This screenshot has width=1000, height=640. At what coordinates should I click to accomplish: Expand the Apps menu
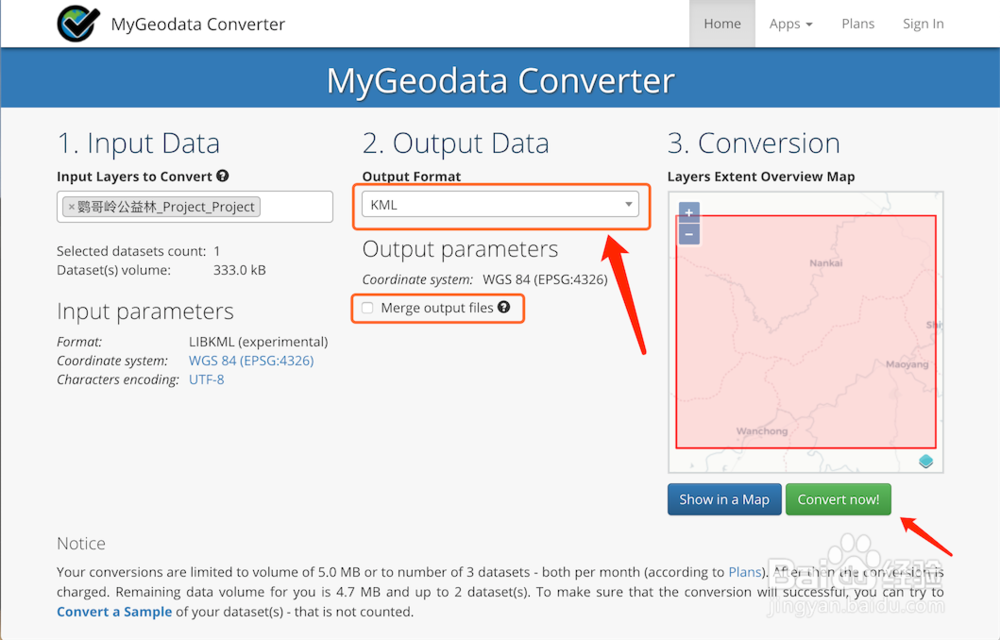(790, 24)
